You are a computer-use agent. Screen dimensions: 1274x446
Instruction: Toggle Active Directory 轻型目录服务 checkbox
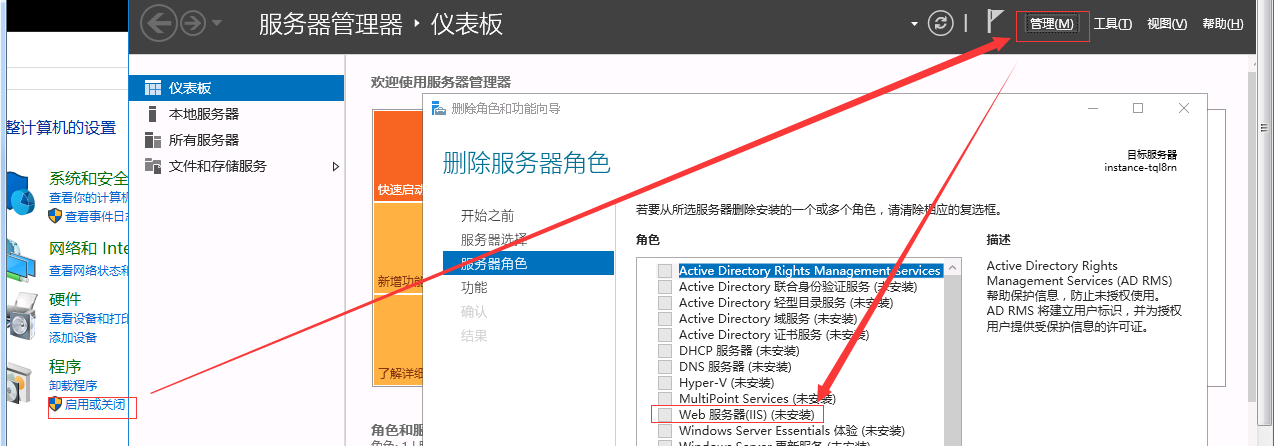tap(665, 303)
